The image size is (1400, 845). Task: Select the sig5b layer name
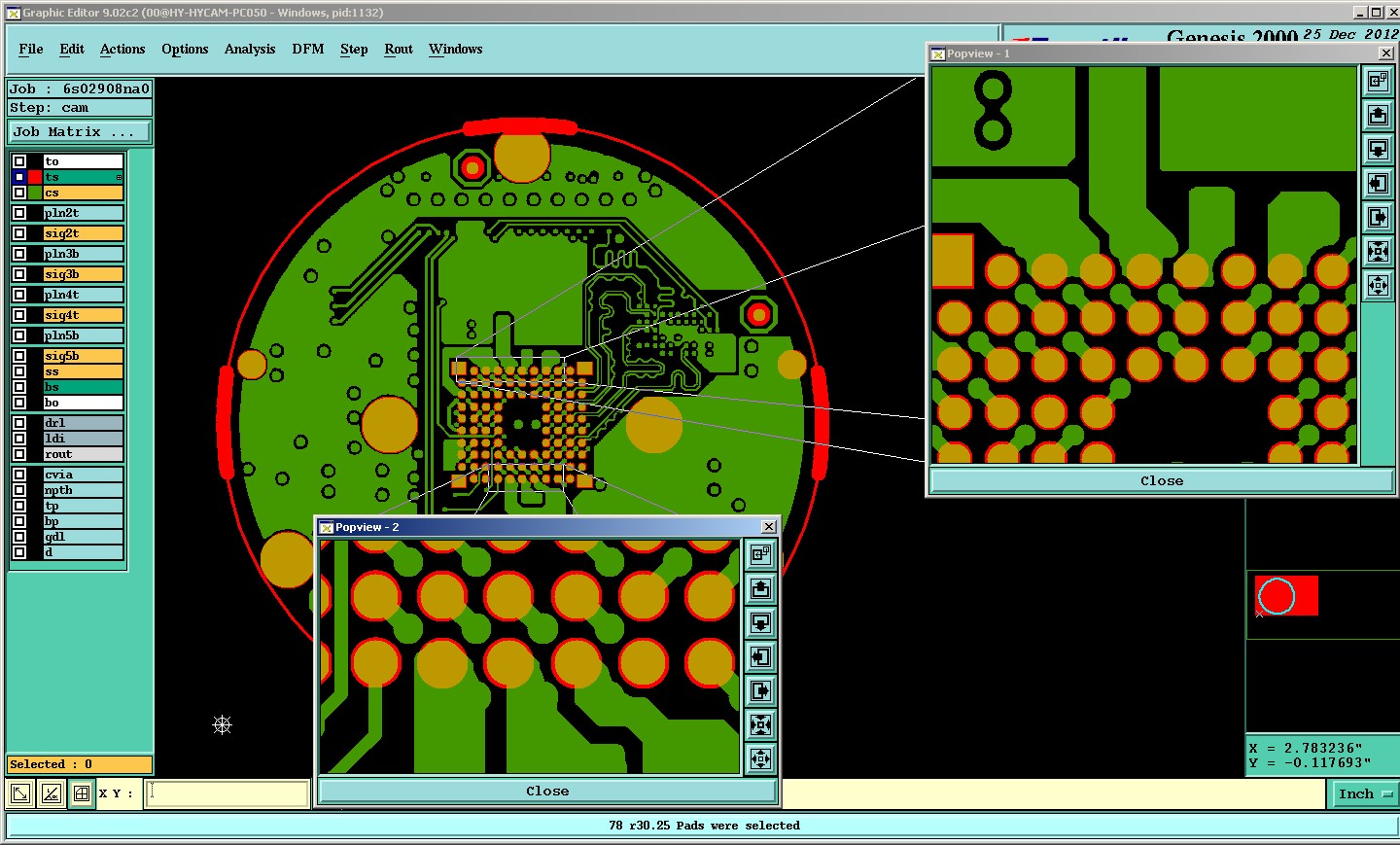click(x=84, y=356)
